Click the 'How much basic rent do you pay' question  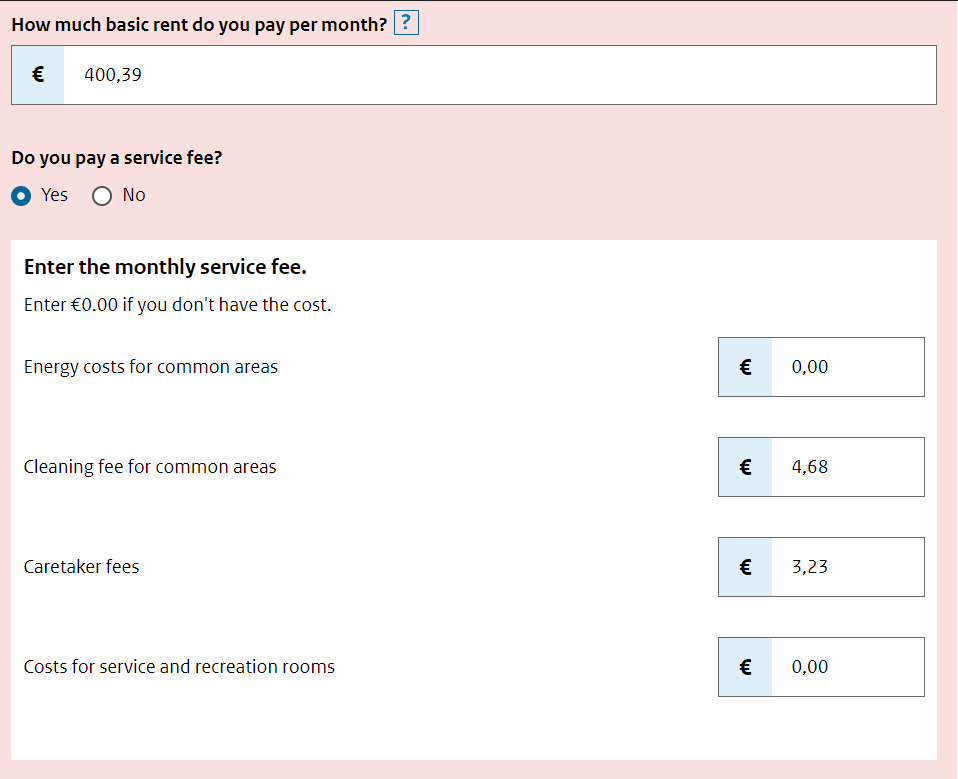tap(199, 24)
